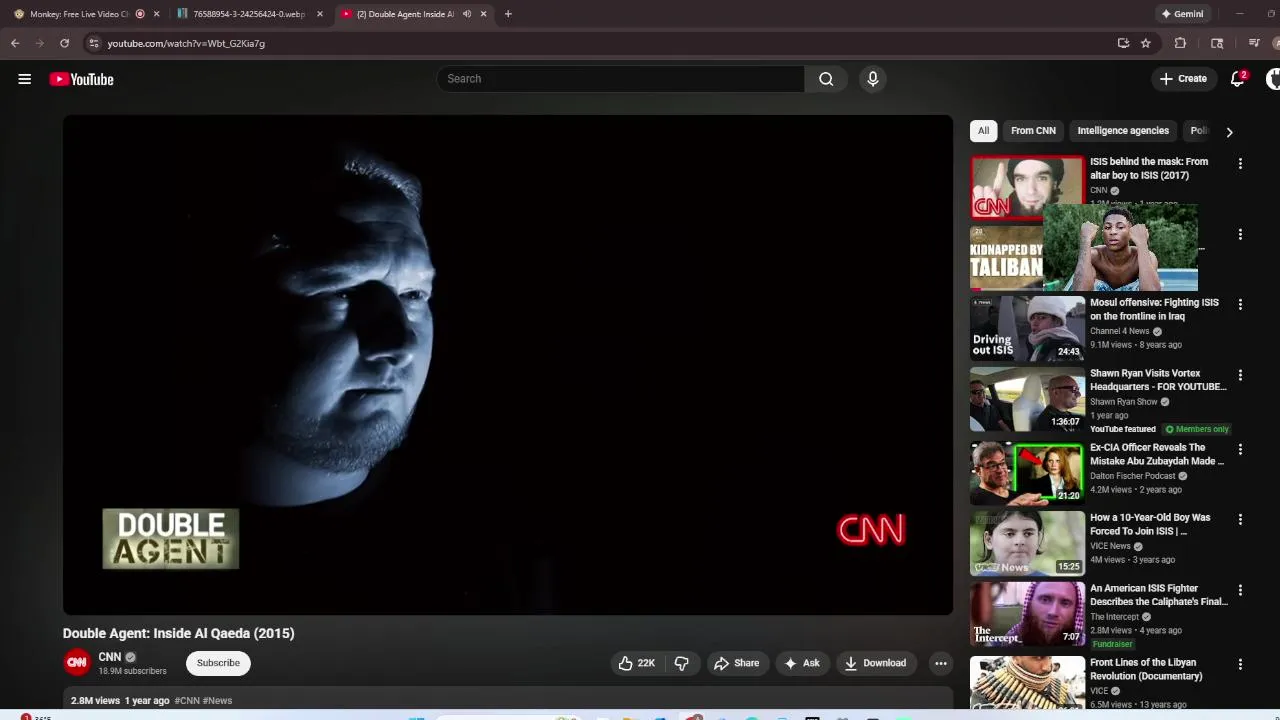Click the browser address bar URL
The height and width of the screenshot is (720, 1280).
(186, 43)
